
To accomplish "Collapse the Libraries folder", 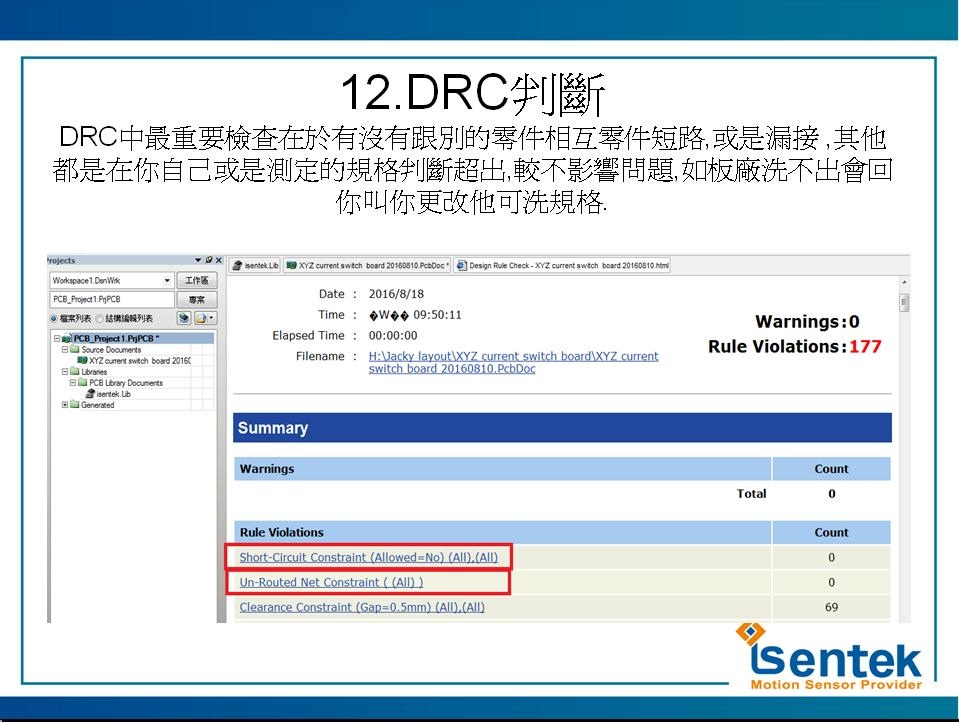I will click(65, 371).
